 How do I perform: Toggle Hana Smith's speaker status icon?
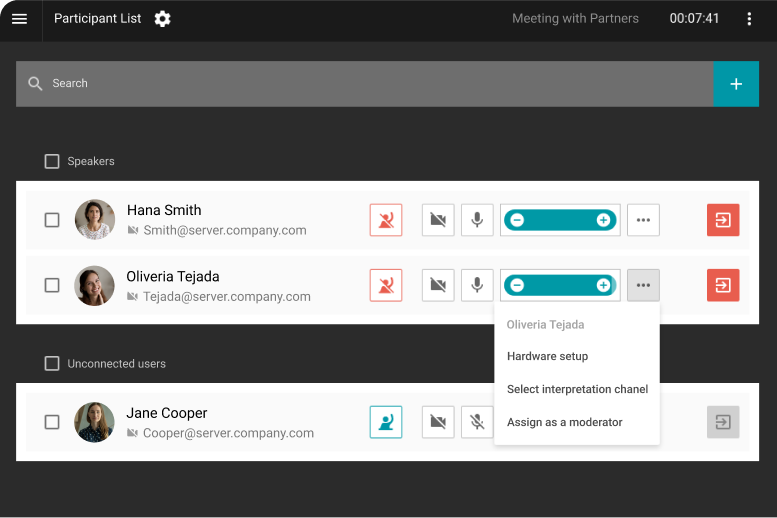(x=386, y=220)
